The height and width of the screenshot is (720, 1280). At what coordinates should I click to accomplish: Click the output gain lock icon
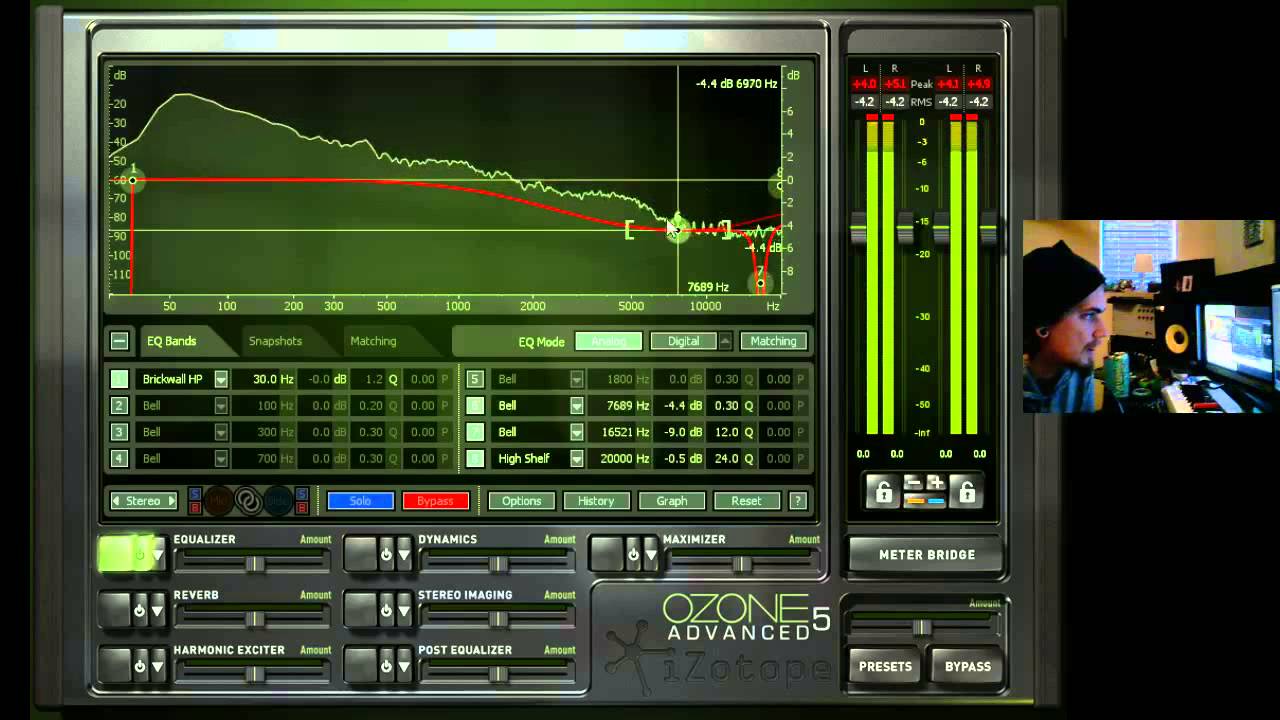966,491
